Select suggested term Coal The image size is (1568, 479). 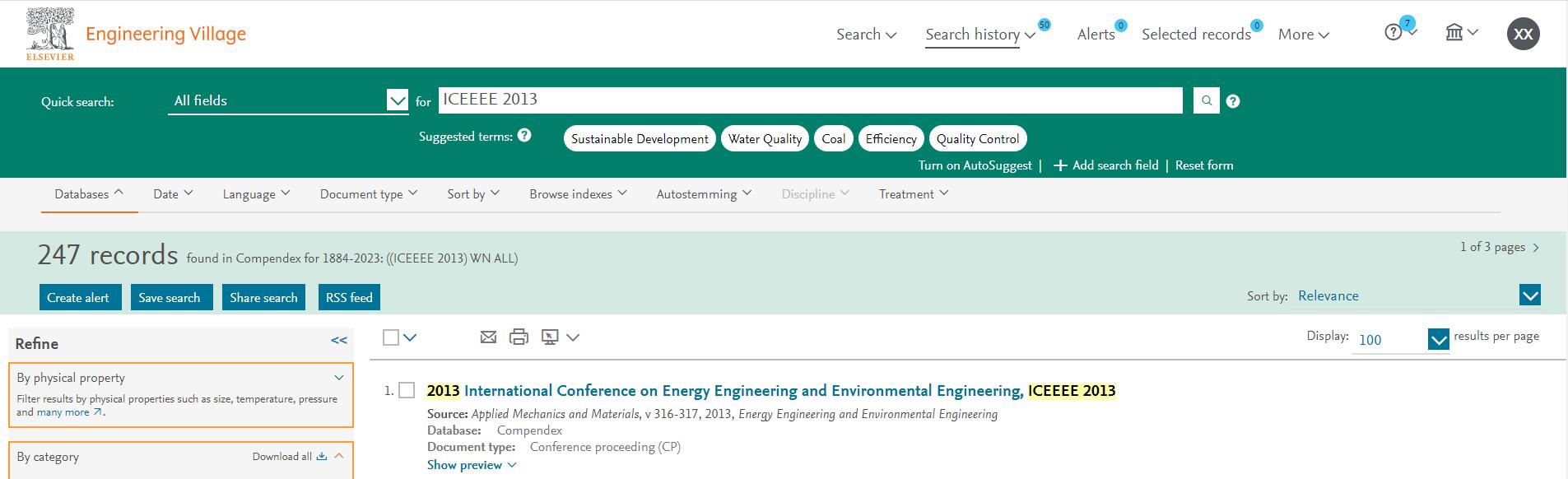(x=833, y=139)
